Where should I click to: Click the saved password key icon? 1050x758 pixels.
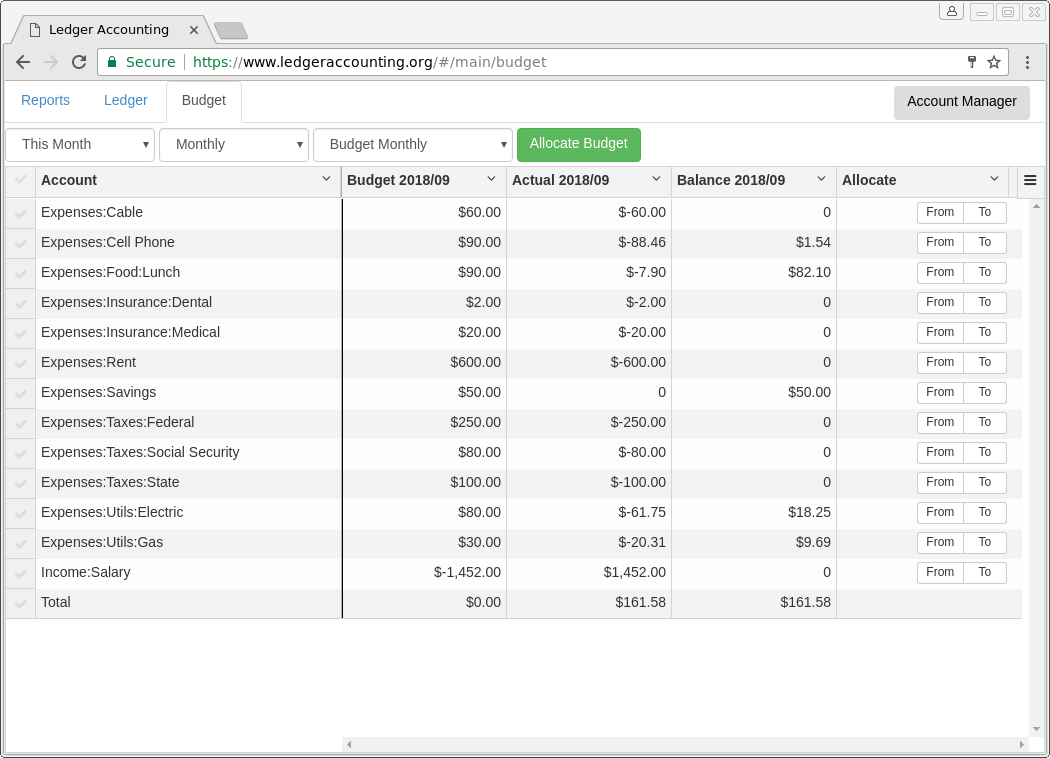(971, 62)
